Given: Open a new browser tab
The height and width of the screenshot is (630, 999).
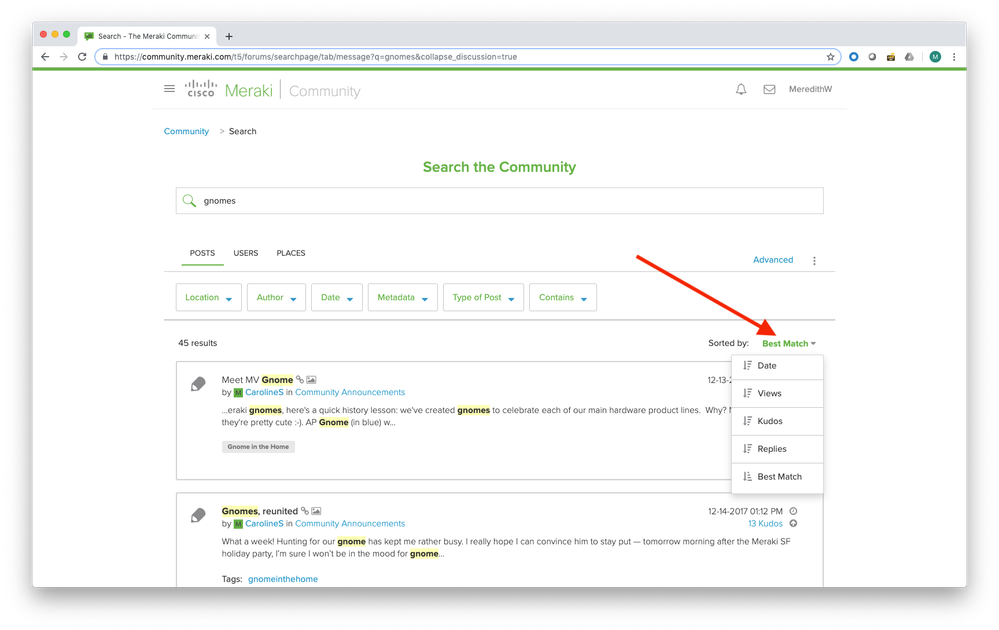Looking at the screenshot, I should [x=229, y=36].
